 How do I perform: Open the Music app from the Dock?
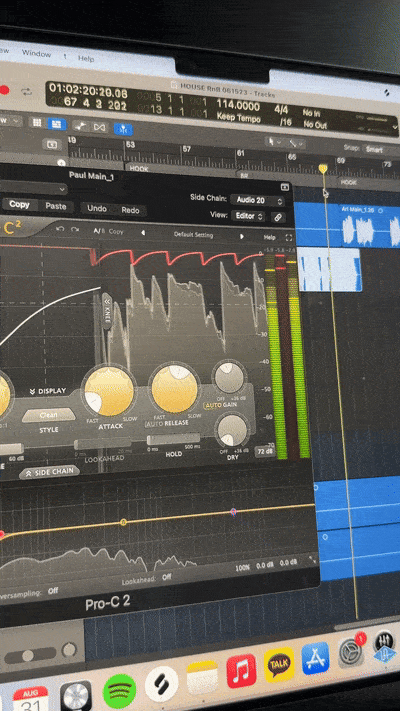[241, 670]
